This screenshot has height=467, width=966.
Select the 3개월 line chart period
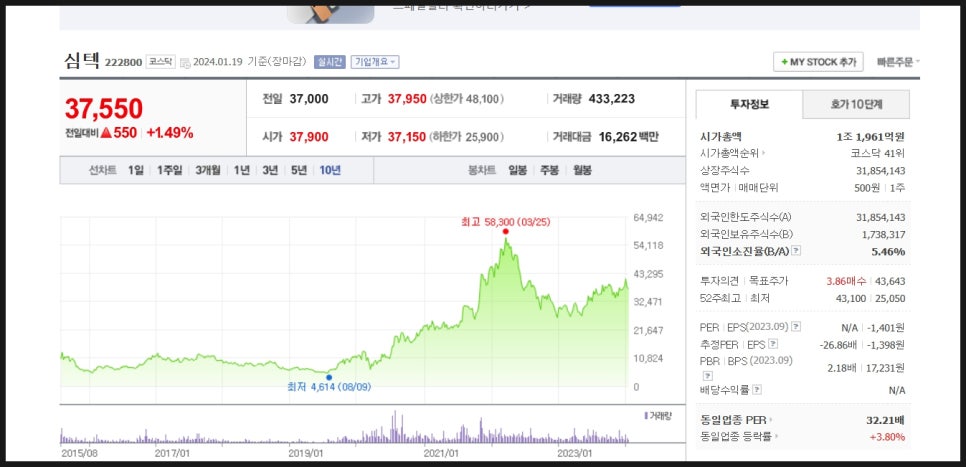[x=208, y=170]
